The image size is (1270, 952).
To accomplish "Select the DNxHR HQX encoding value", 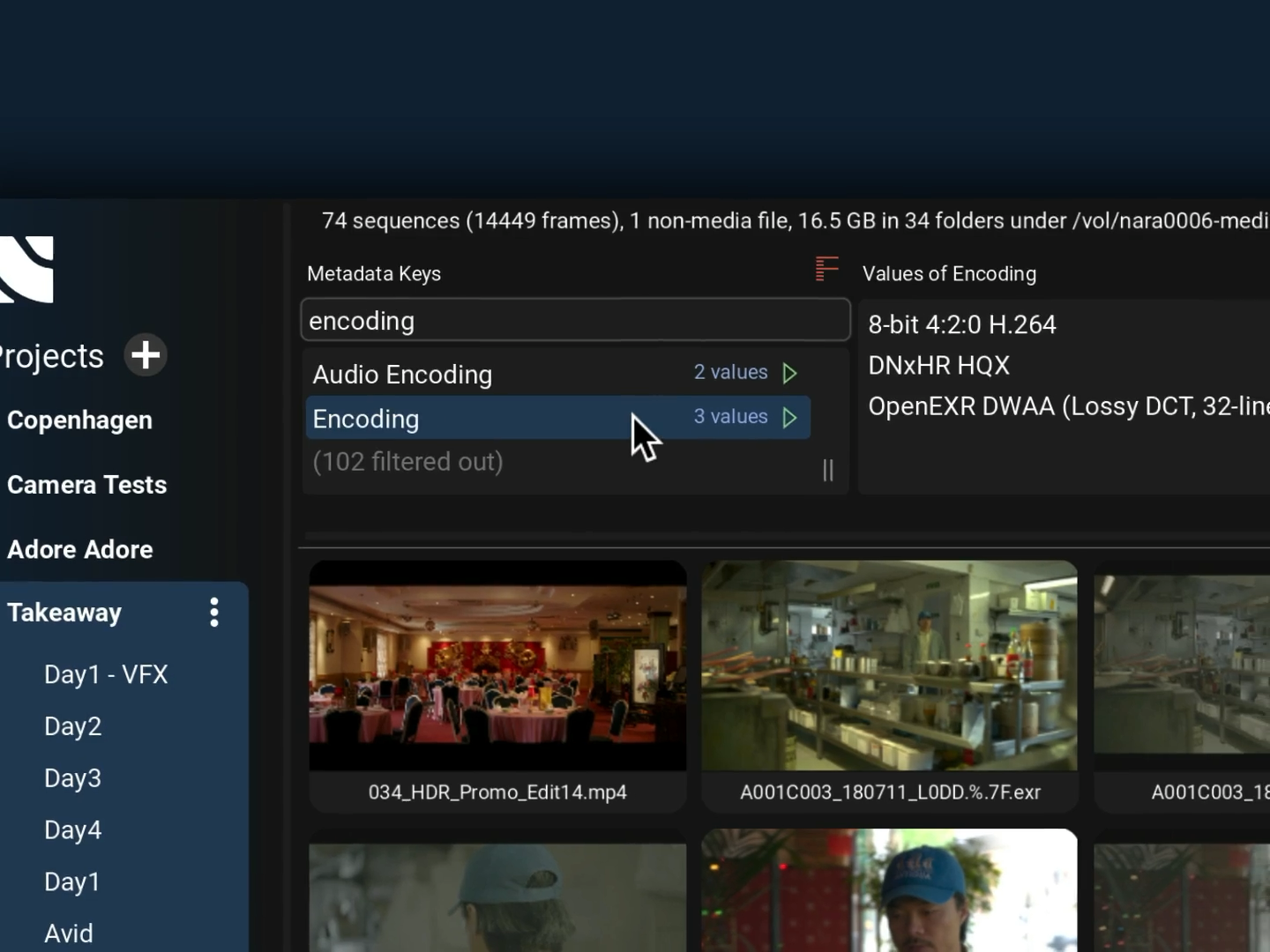I will [938, 365].
